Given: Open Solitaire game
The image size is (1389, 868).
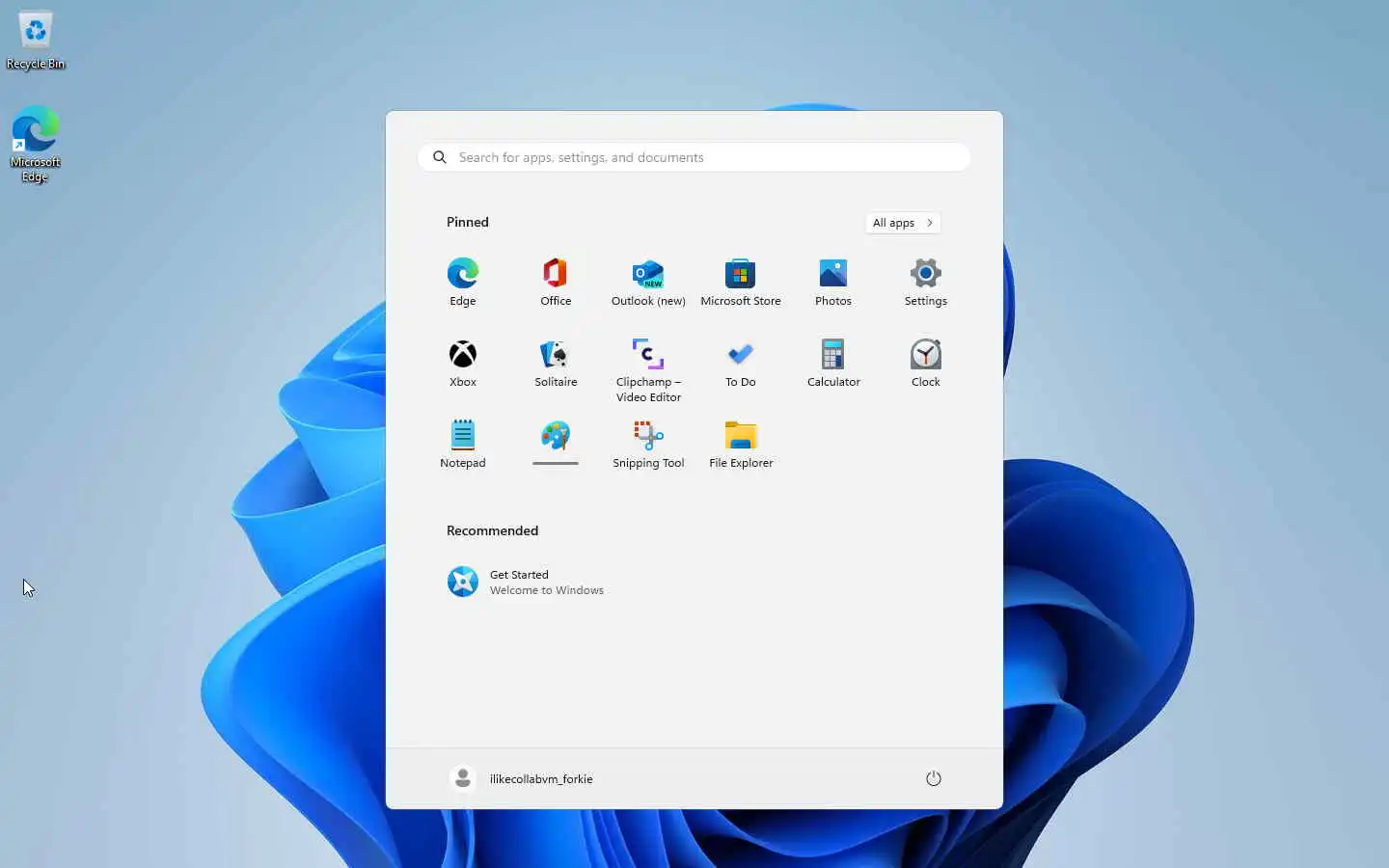Looking at the screenshot, I should [556, 363].
